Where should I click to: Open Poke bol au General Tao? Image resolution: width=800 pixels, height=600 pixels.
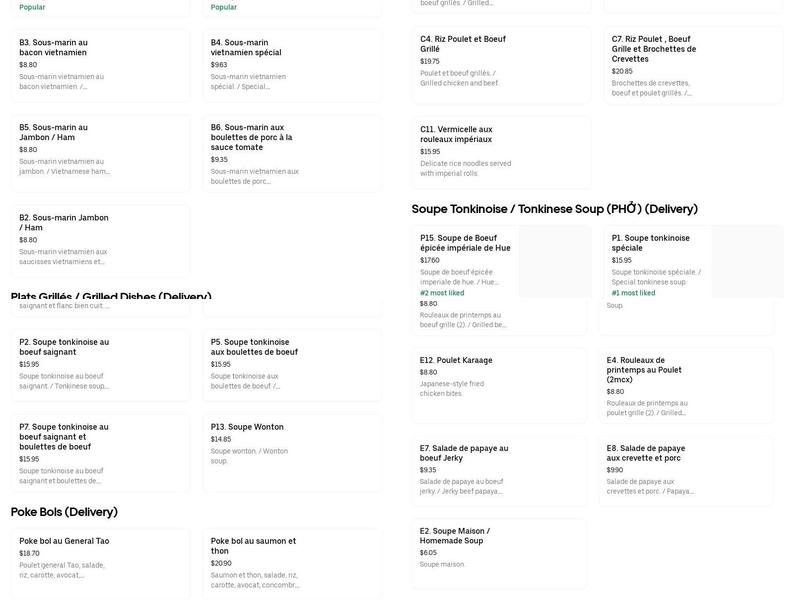pyautogui.click(x=100, y=562)
